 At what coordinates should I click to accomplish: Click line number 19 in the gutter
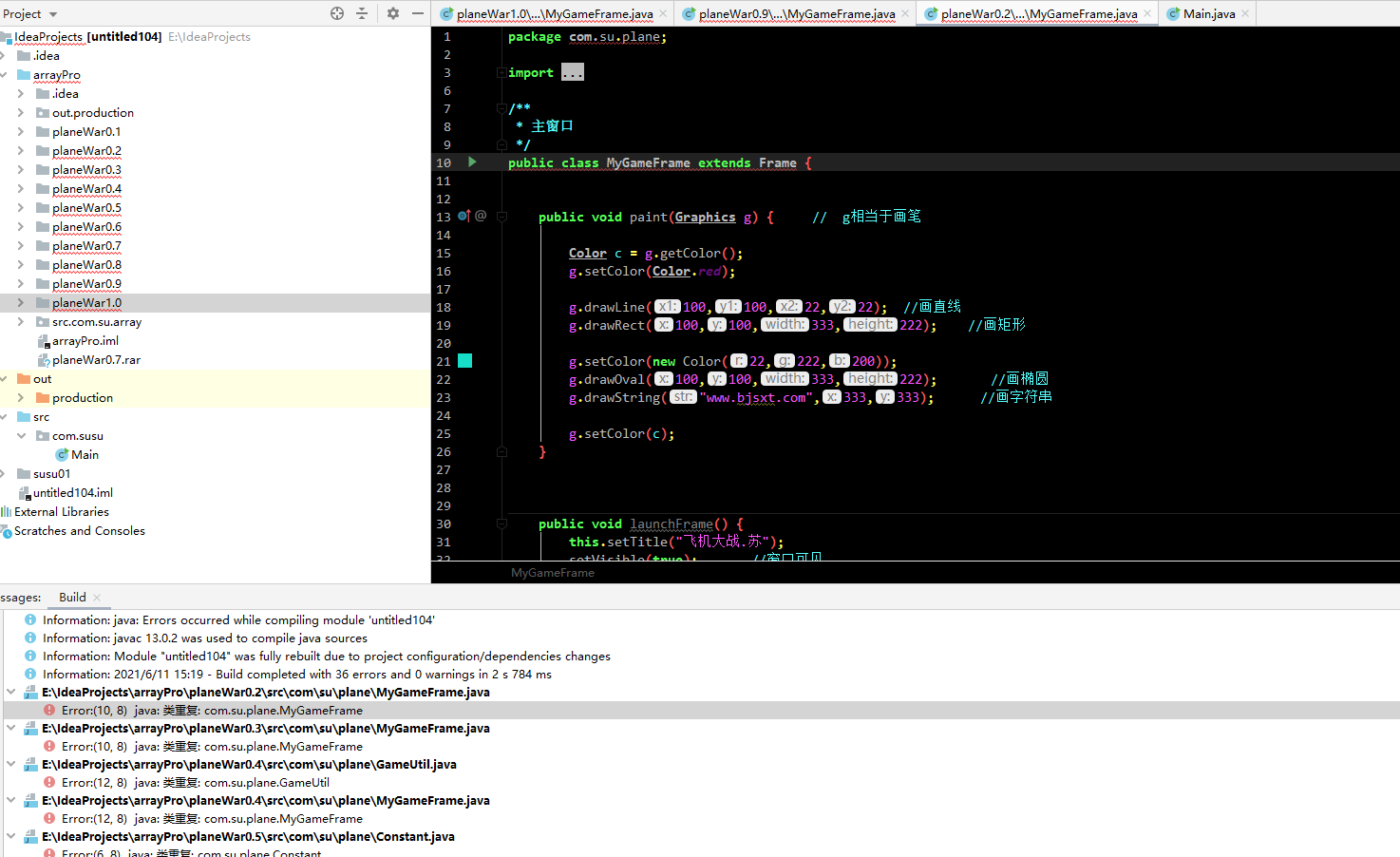pos(444,326)
